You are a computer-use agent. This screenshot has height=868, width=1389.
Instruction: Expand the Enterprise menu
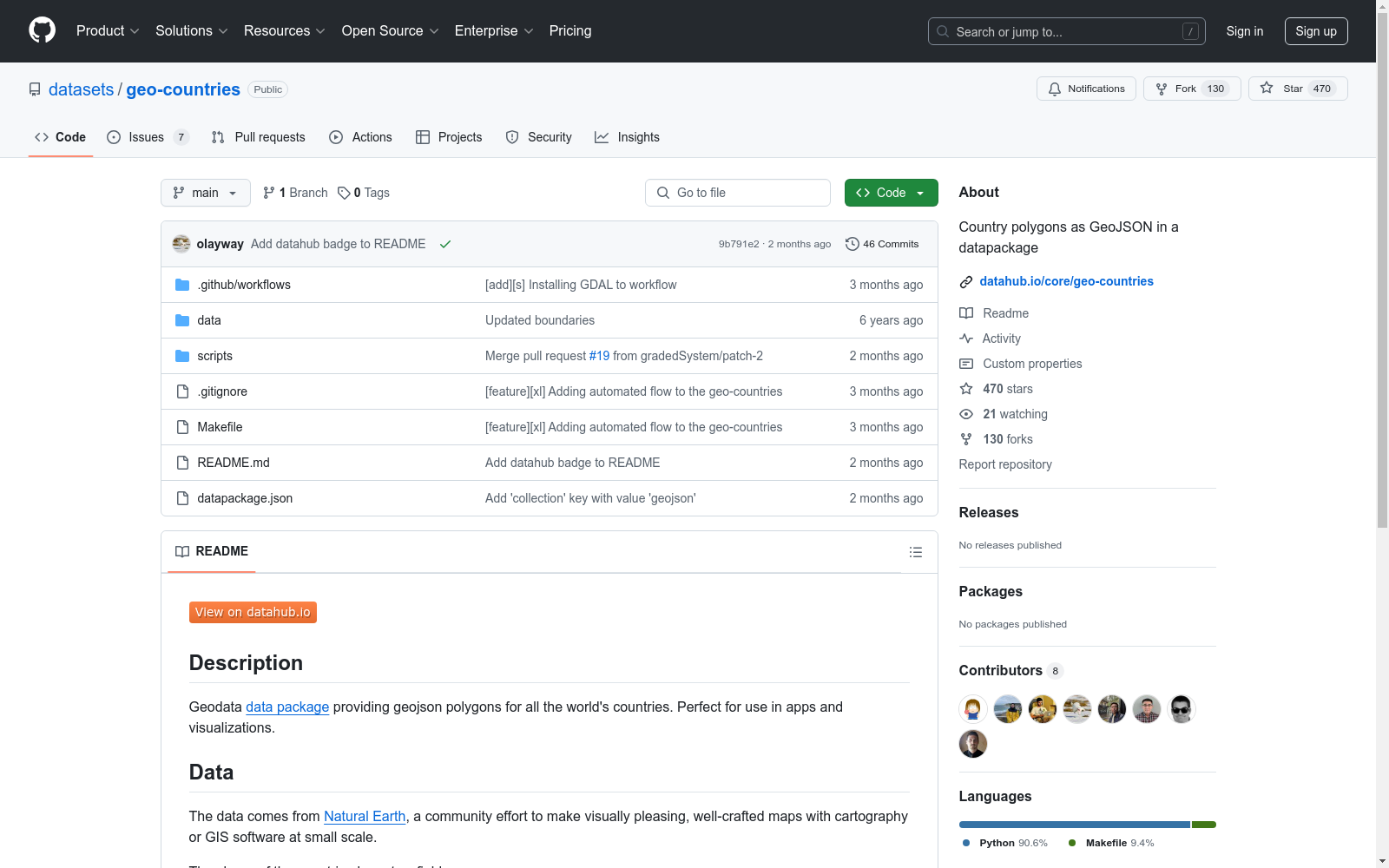pyautogui.click(x=494, y=31)
